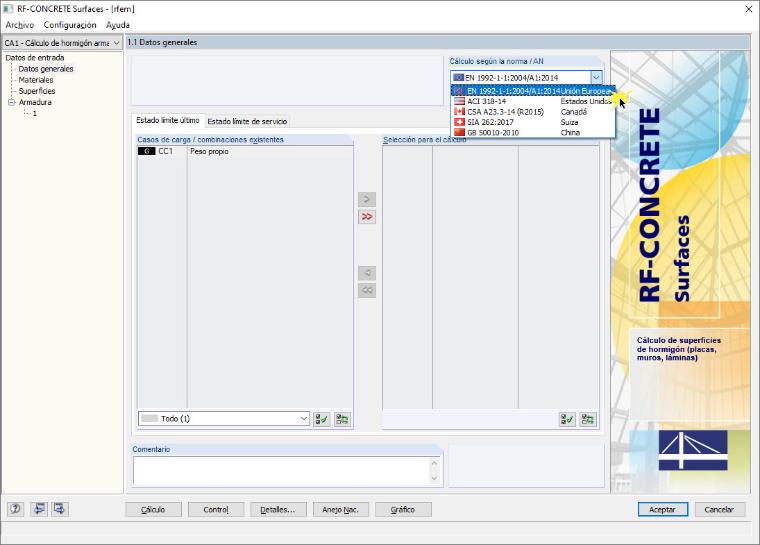Click the Cálculo button
This screenshot has width=760, height=545.
(x=153, y=510)
